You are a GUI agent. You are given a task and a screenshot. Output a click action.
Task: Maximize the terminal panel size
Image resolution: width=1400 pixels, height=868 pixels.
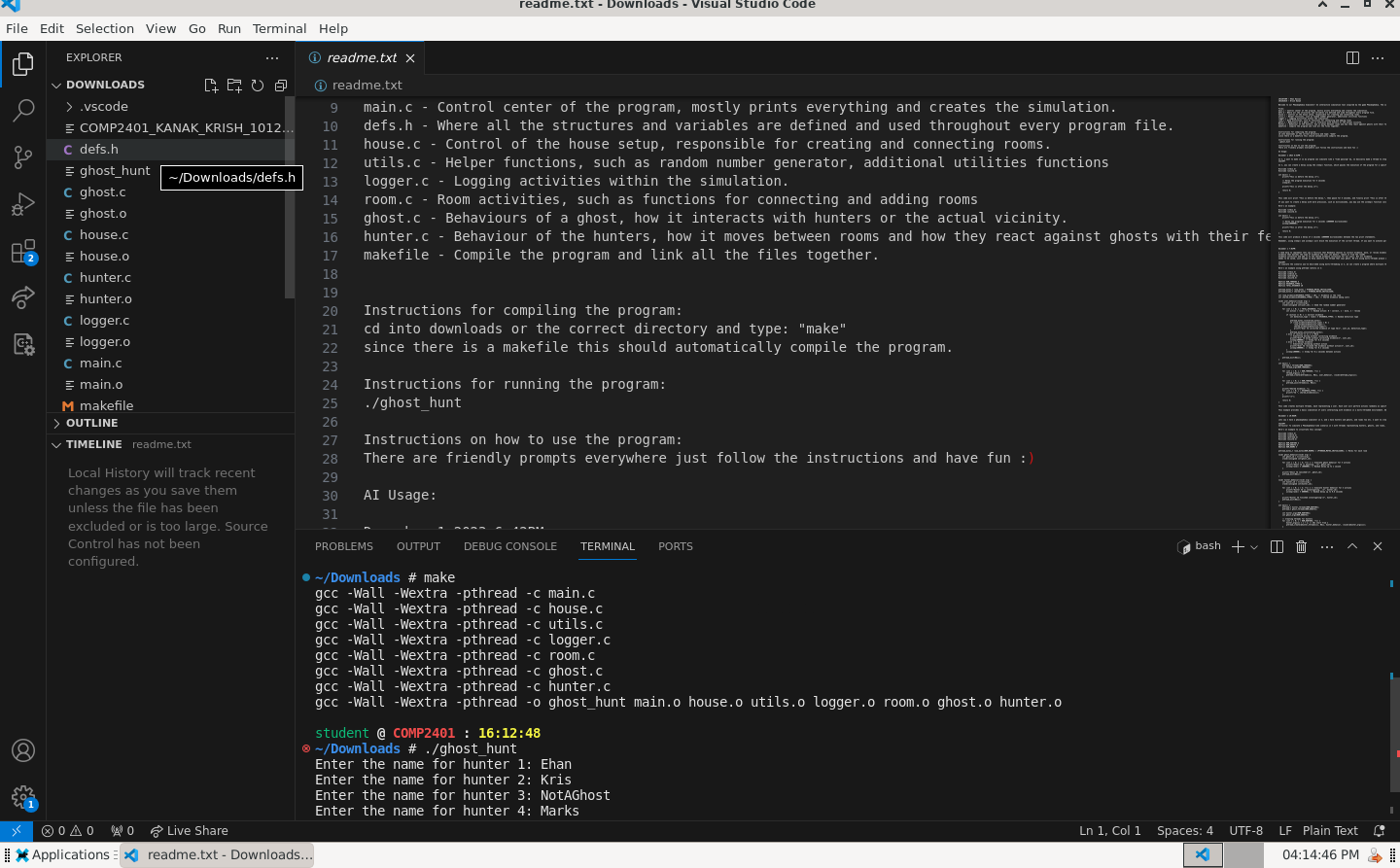[1352, 546]
